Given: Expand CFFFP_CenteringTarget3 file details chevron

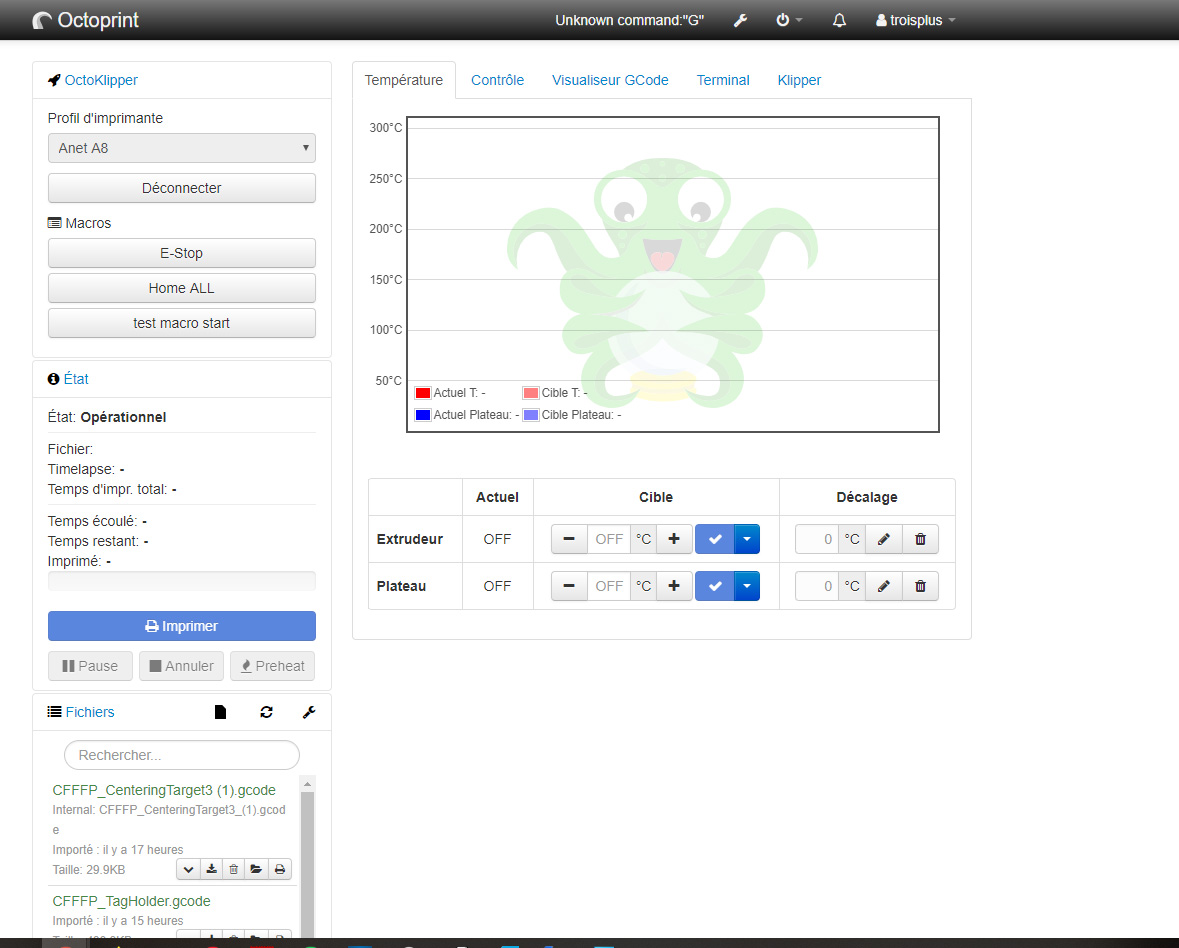Looking at the screenshot, I should pos(187,869).
